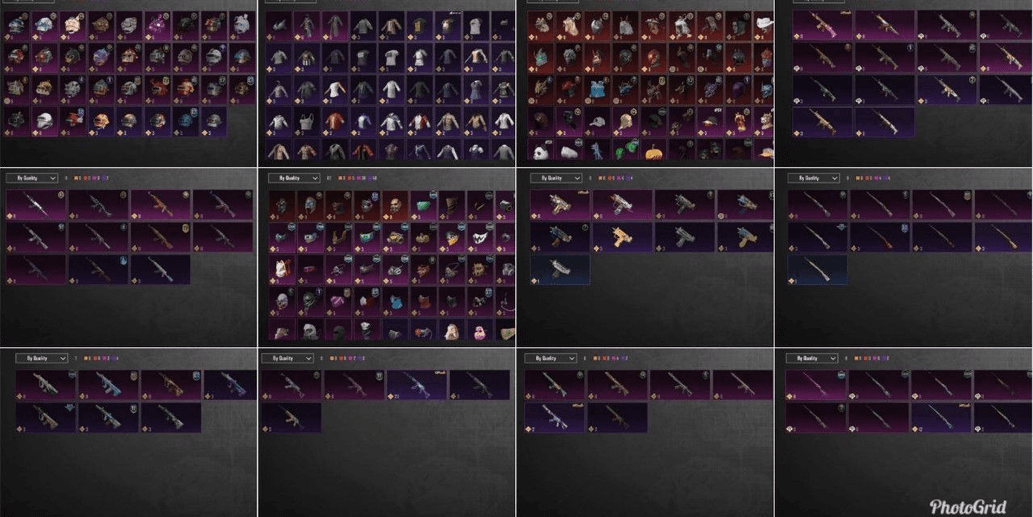
Task: Select the silver pistol in the blue tile
Action: [x=560, y=269]
